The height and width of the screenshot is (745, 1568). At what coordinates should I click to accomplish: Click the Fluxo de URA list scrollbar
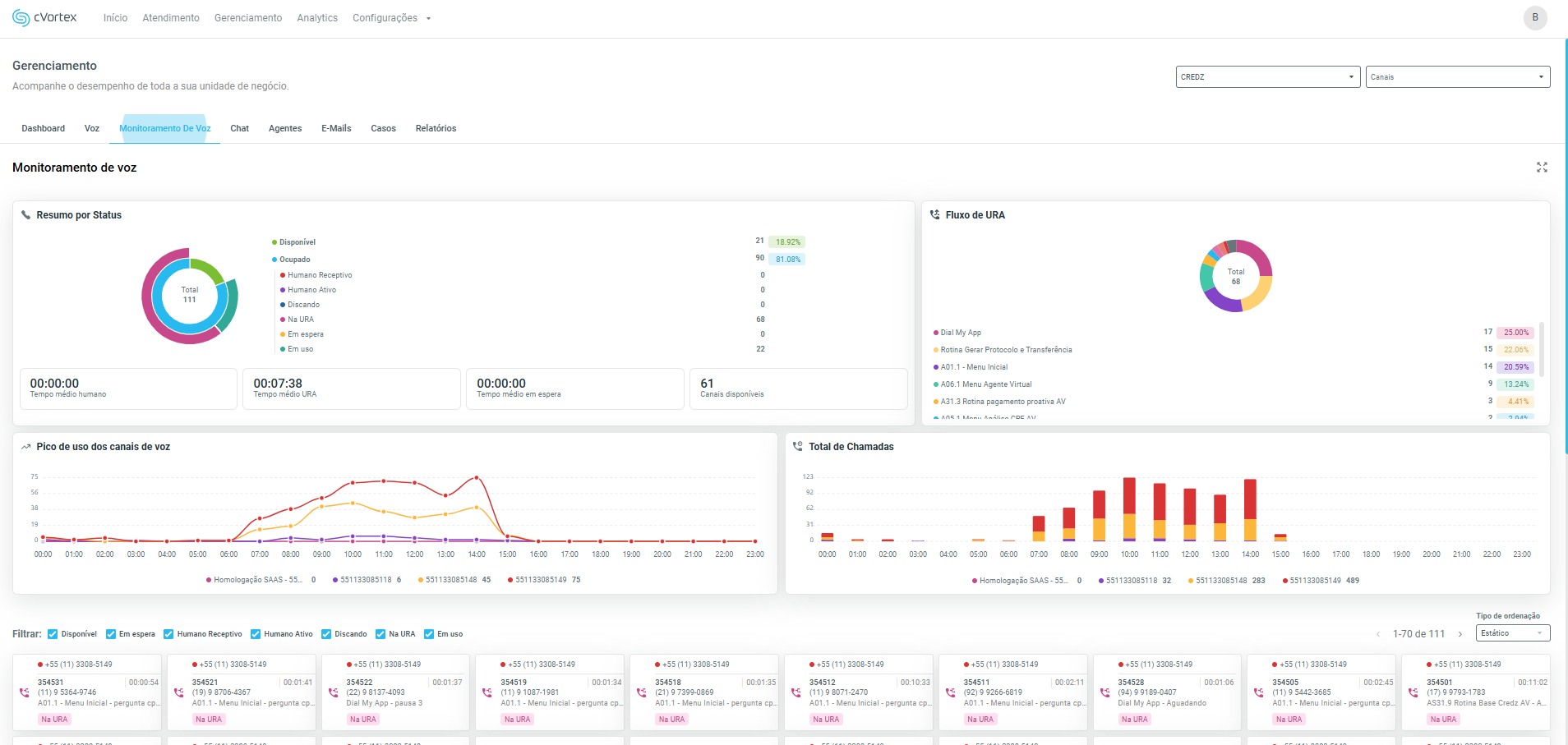pyautogui.click(x=1542, y=349)
